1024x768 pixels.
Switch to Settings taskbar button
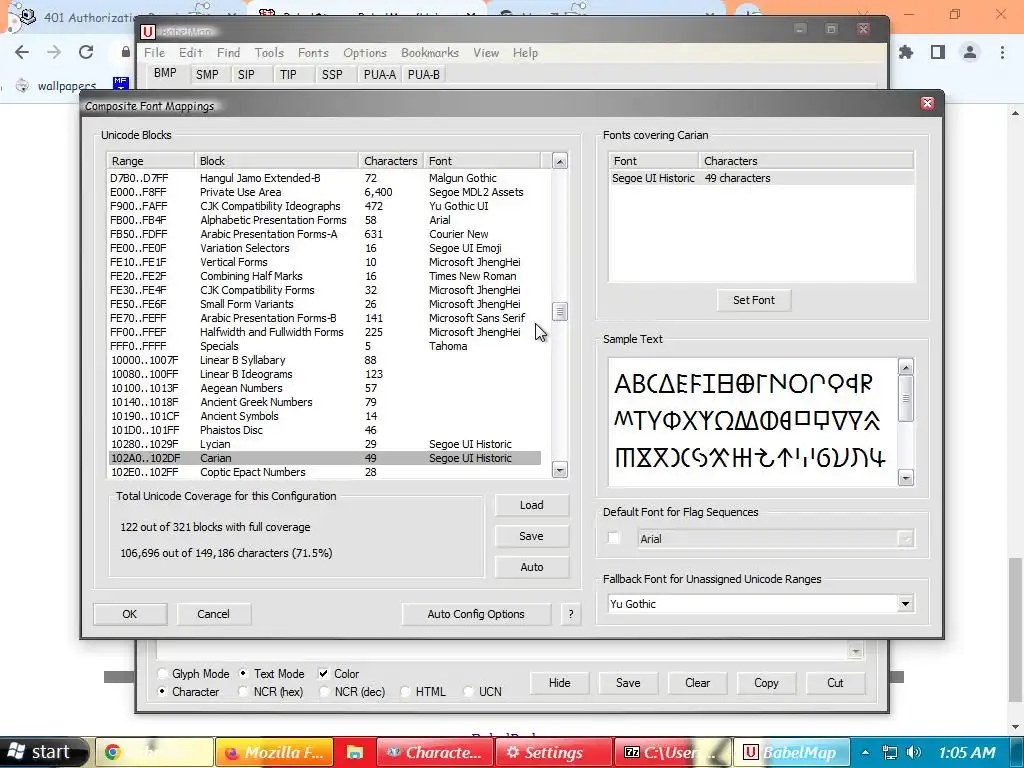(x=554, y=752)
